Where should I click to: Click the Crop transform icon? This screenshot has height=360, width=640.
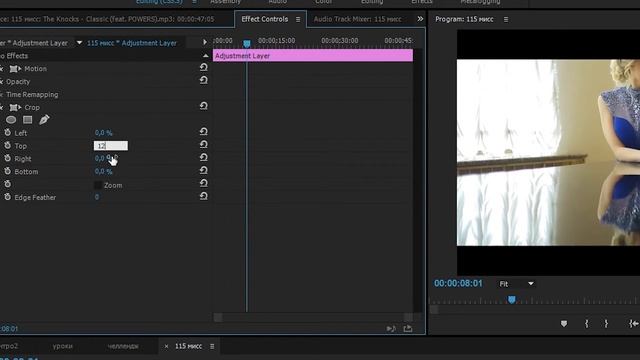[15, 107]
